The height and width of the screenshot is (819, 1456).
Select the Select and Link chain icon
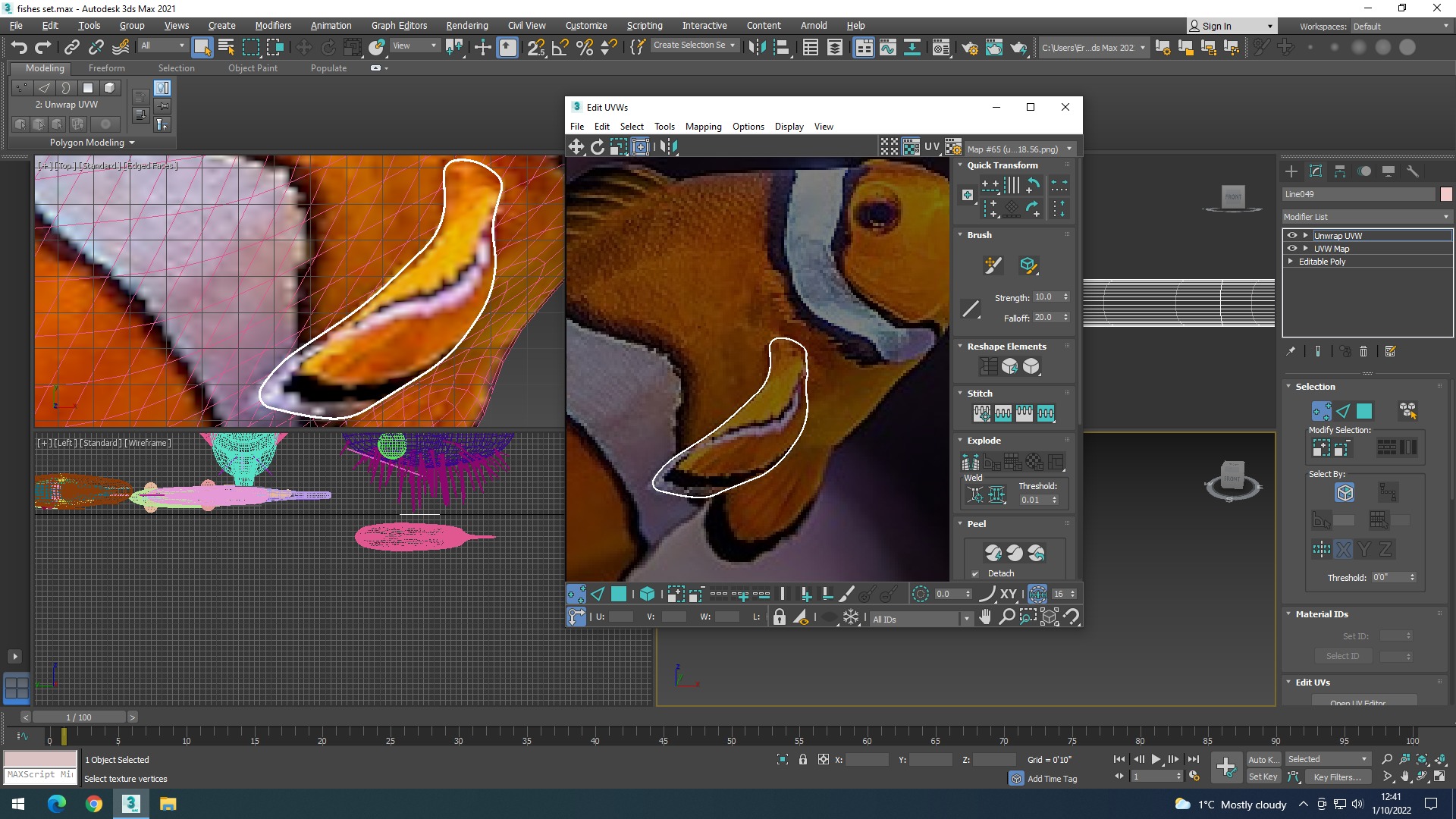tap(72, 48)
